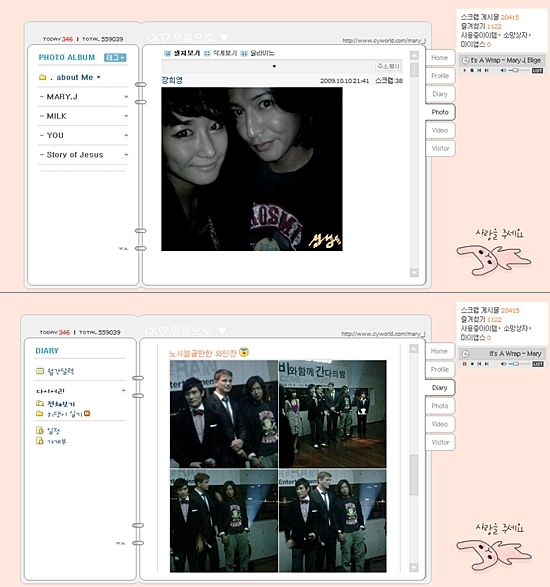The image size is (550, 587).
Task: Click the red play button next to stop
Action: click(x=465, y=70)
